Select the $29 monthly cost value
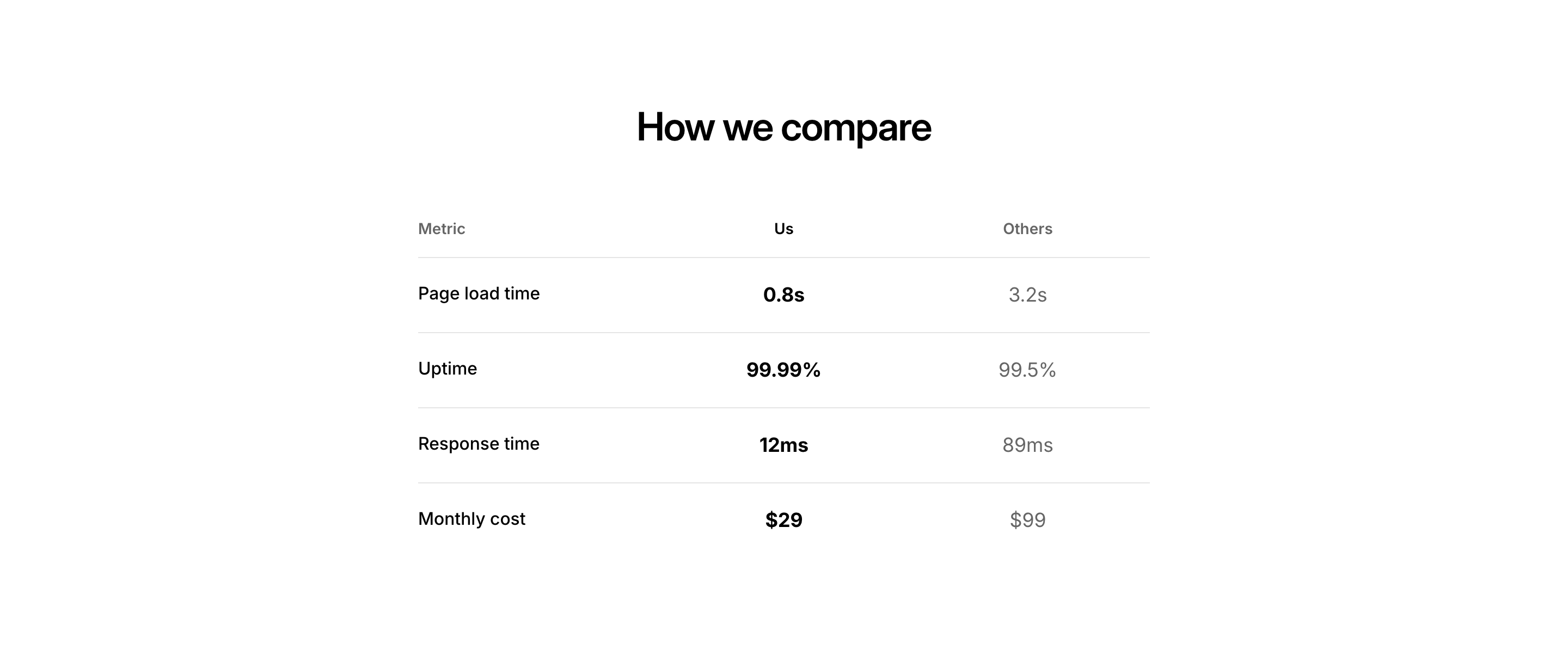This screenshot has width=1568, height=662. coord(783,520)
